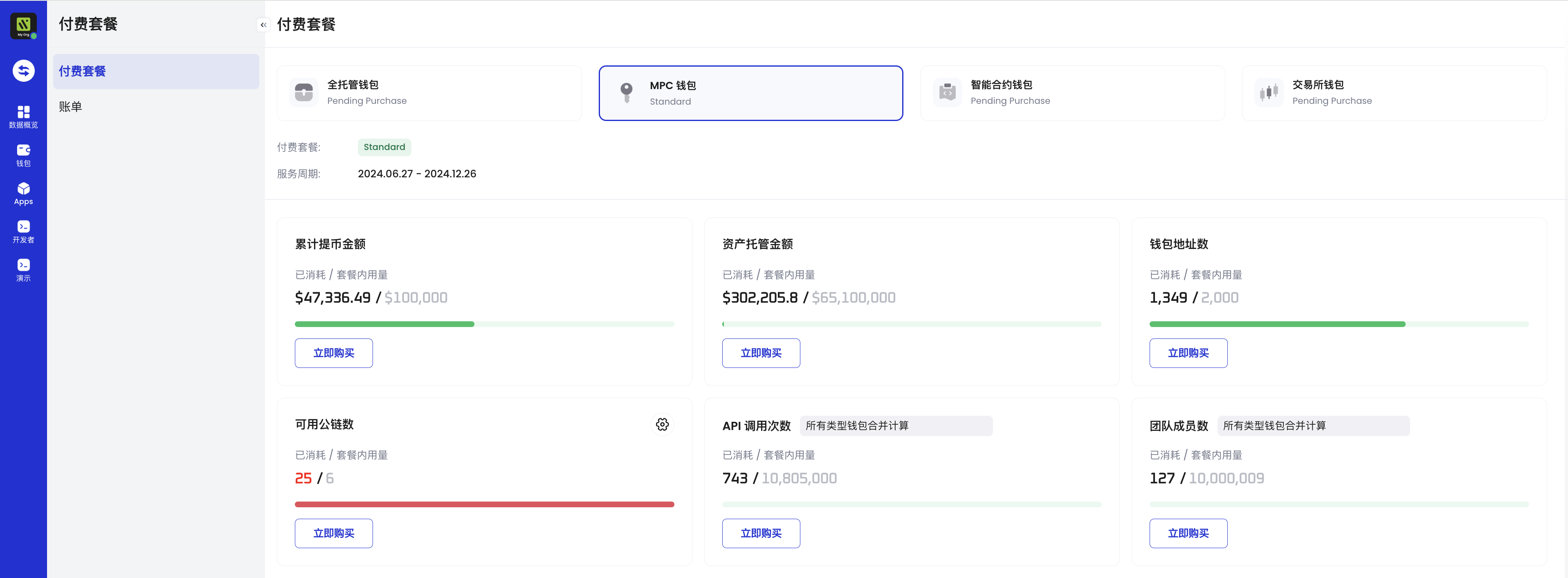1568x578 pixels.
Task: Click the 10,805,000 API quota value
Action: pyautogui.click(x=799, y=478)
